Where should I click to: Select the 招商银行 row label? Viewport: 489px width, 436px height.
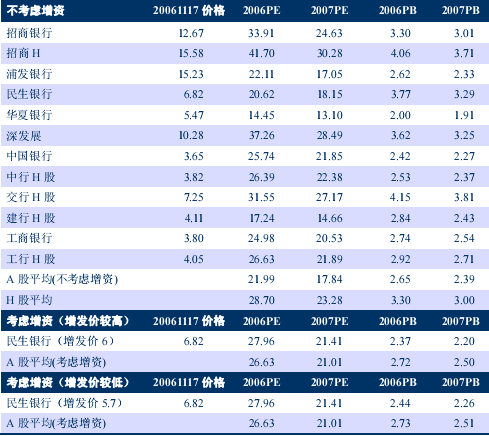29,33
